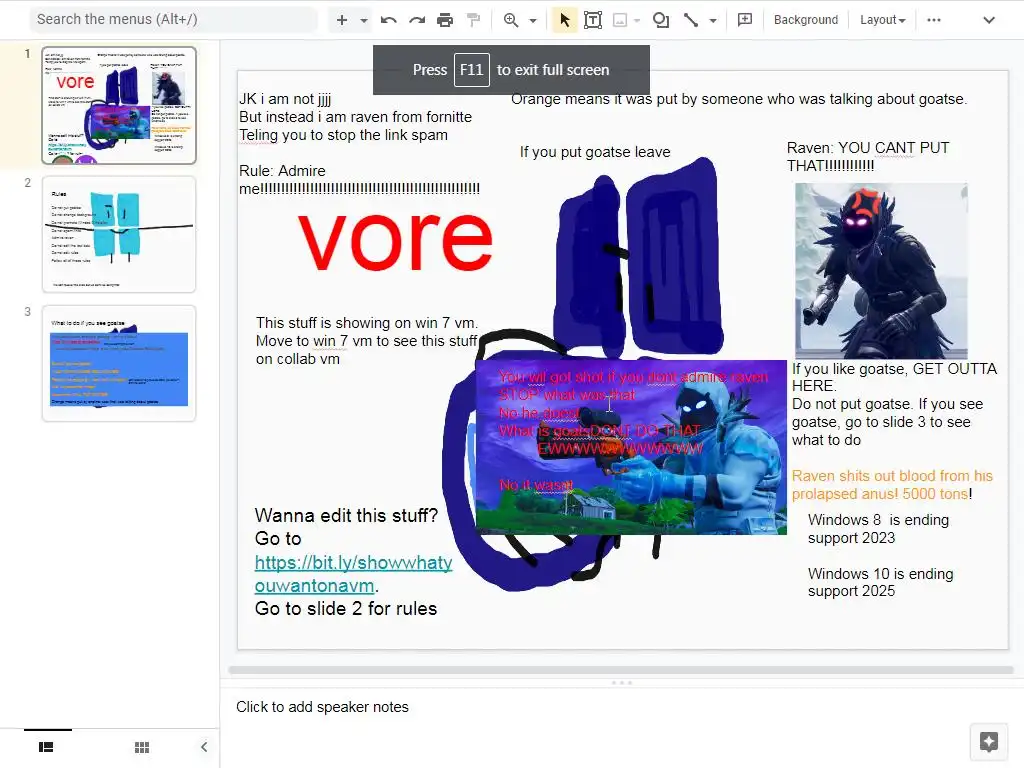This screenshot has width=1024, height=768.
Task: Click text 'Raven: YOU CANT PUT THAT!!!'
Action: coord(868,157)
